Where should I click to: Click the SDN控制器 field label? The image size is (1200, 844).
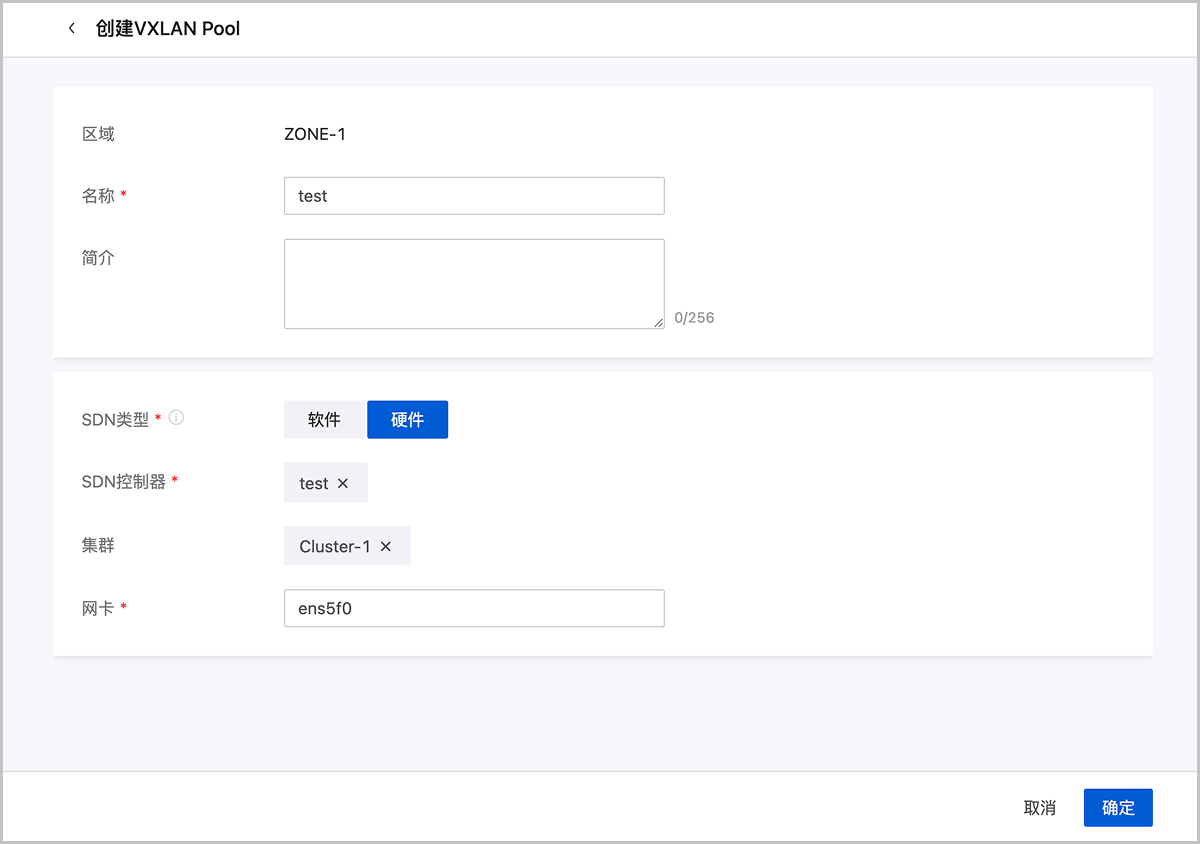pyautogui.click(x=124, y=482)
